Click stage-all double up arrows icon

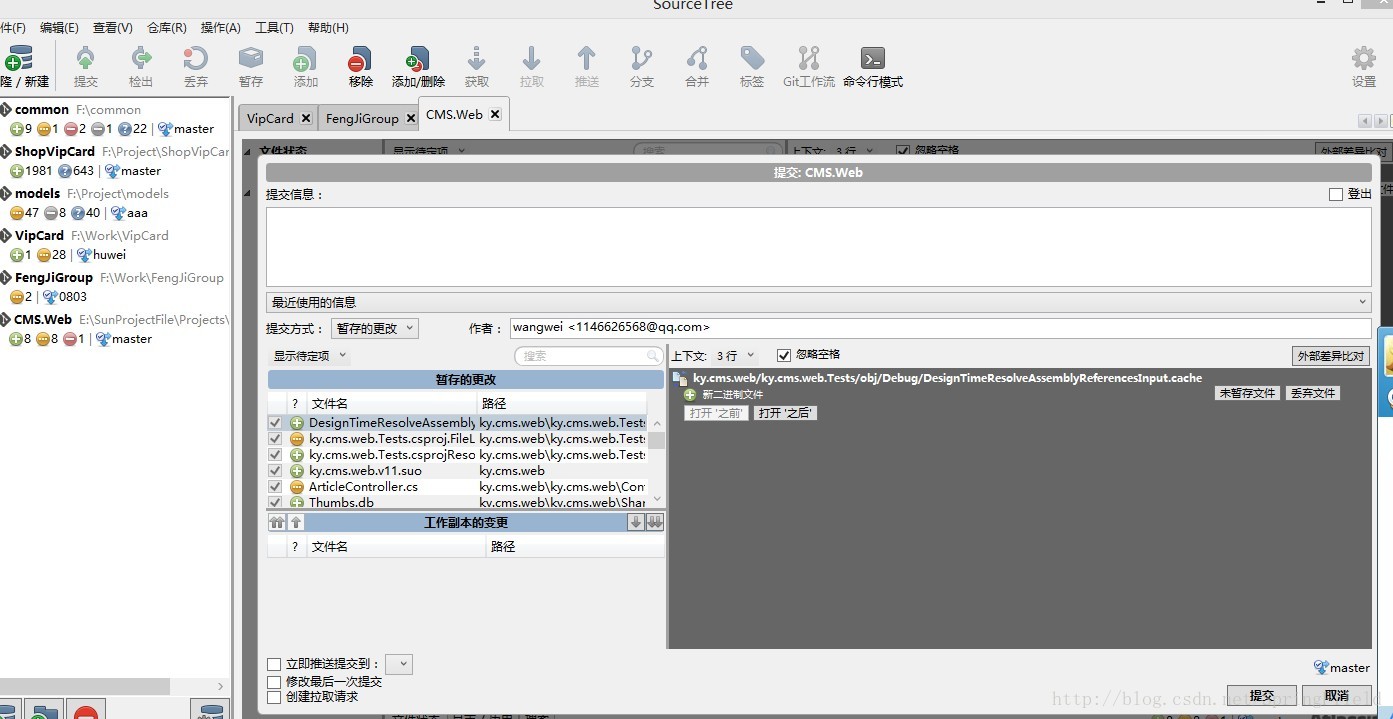tap(277, 523)
